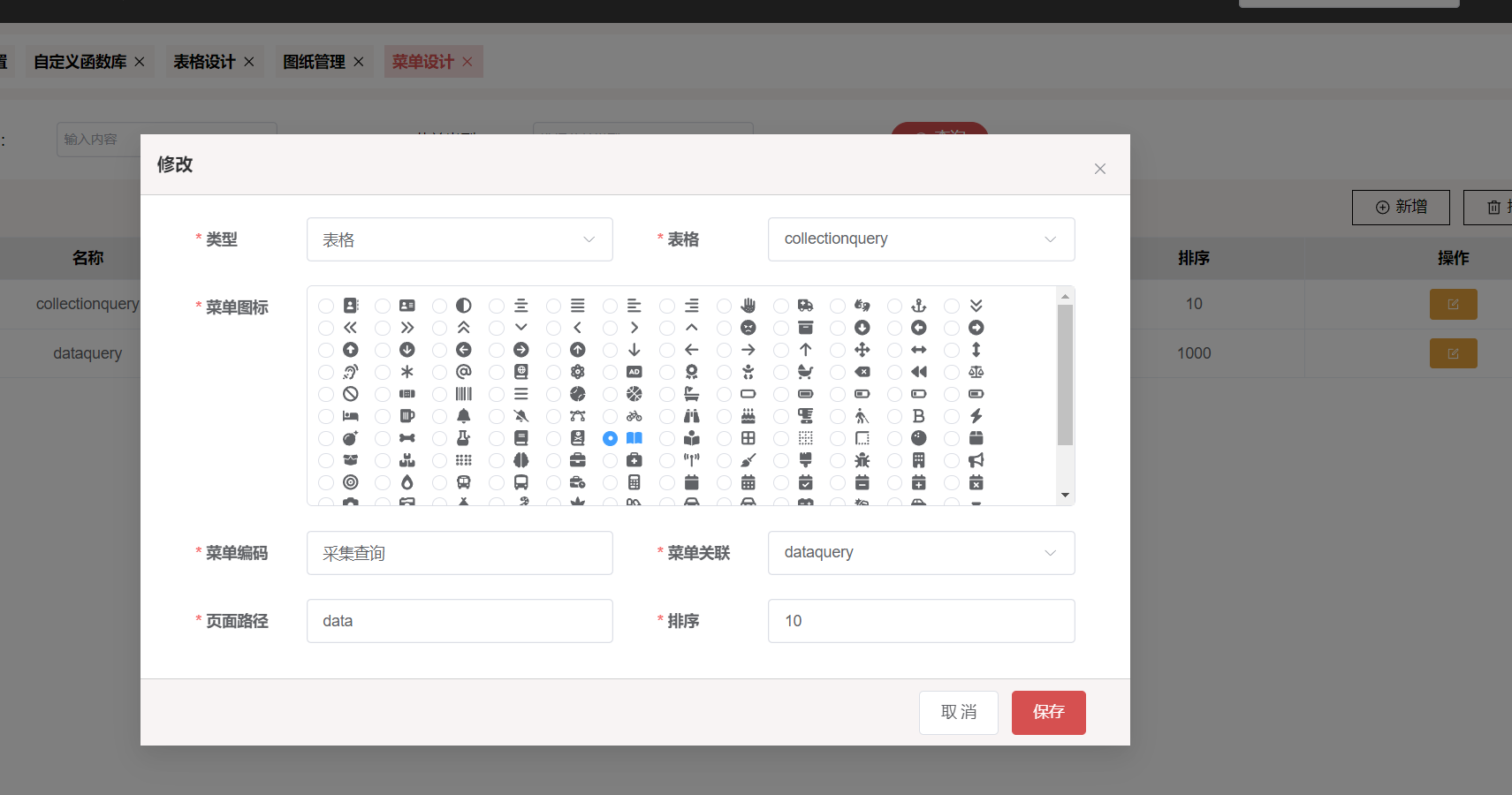
Task: Select the angry face icon
Action: (x=748, y=328)
